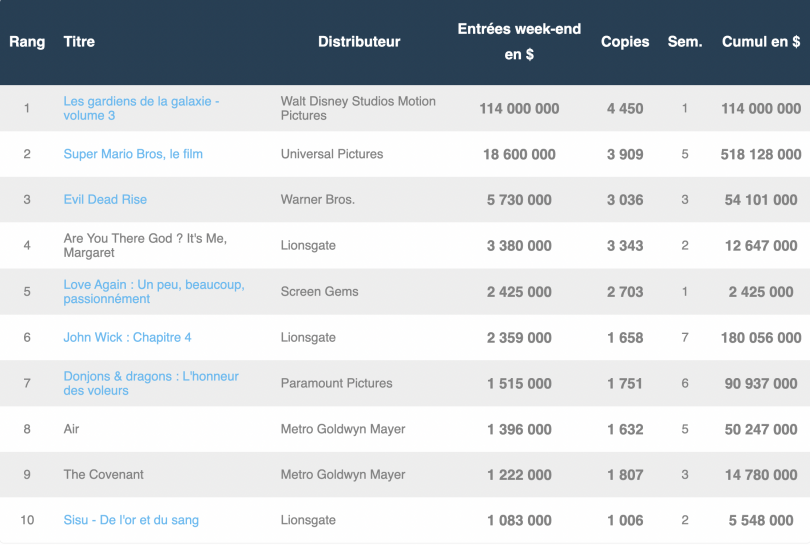The width and height of the screenshot is (810, 545).
Task: Click the Sem. column header
Action: (685, 42)
